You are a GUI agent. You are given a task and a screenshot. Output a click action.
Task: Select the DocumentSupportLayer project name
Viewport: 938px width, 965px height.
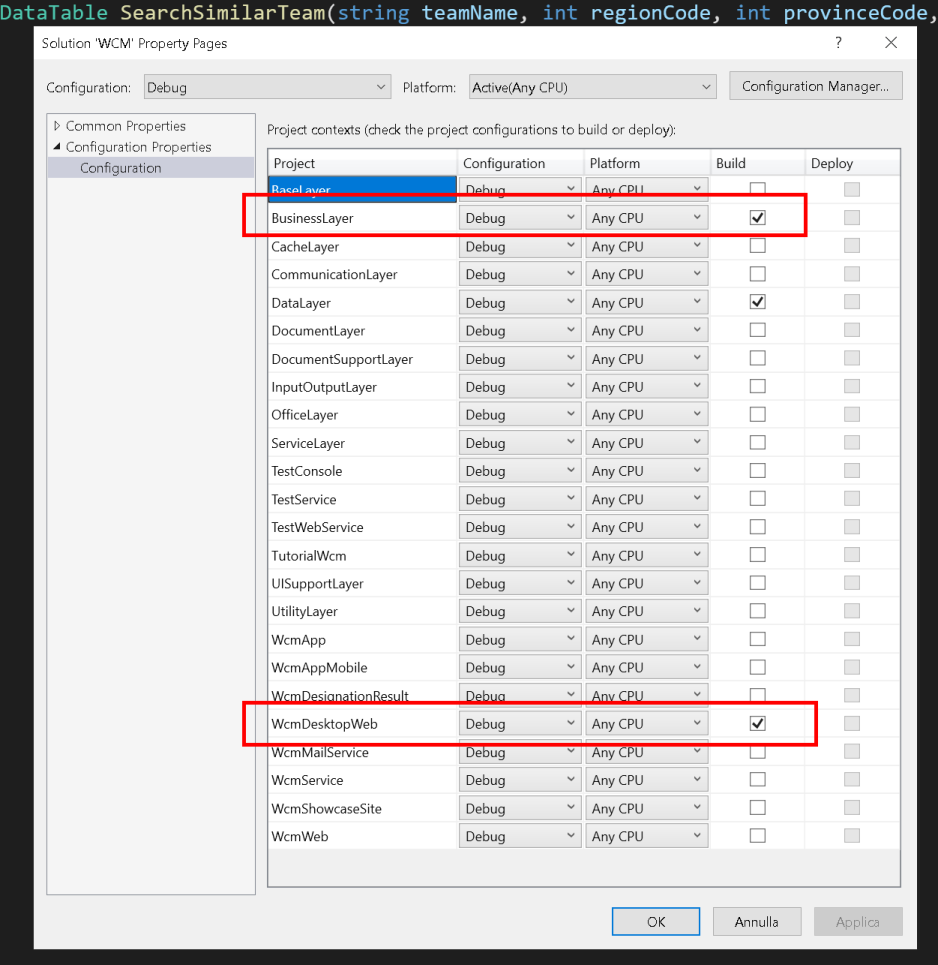(x=342, y=359)
